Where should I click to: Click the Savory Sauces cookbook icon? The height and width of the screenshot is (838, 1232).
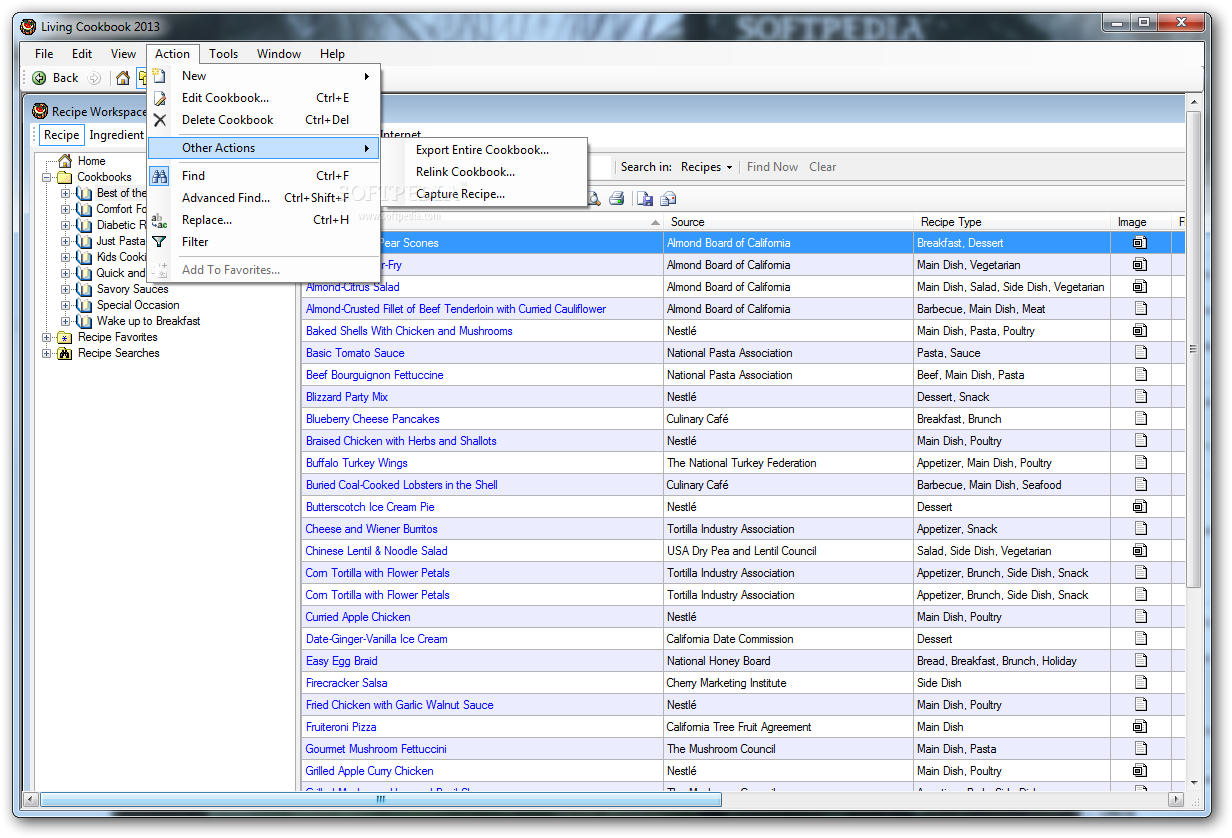(x=85, y=289)
